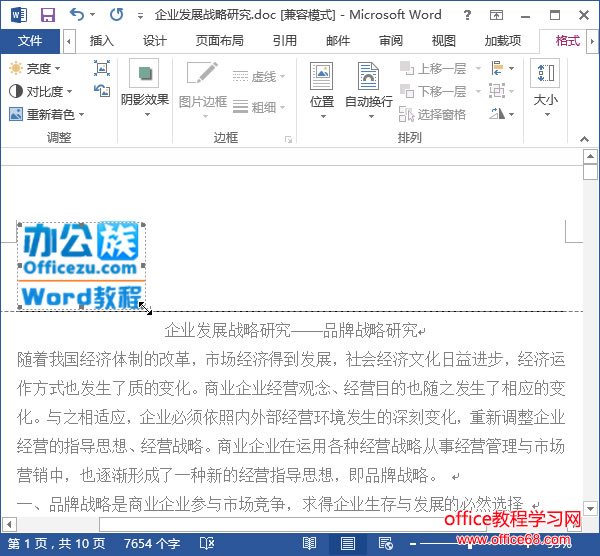Click the shadow effect green square icon
Screen dimensions: 600x556
[x=144, y=73]
